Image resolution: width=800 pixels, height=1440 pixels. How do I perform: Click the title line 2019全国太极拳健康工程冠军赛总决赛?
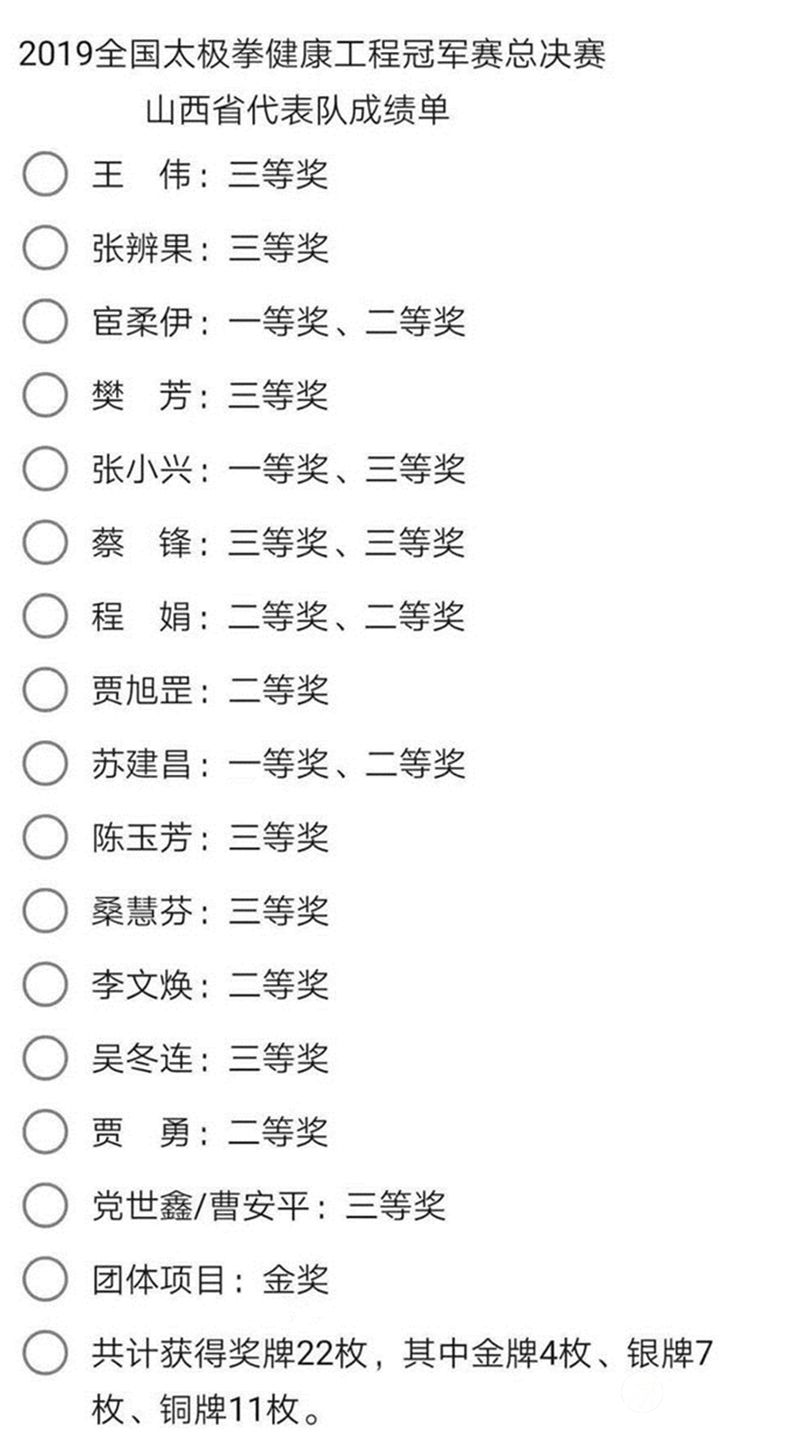(x=312, y=53)
